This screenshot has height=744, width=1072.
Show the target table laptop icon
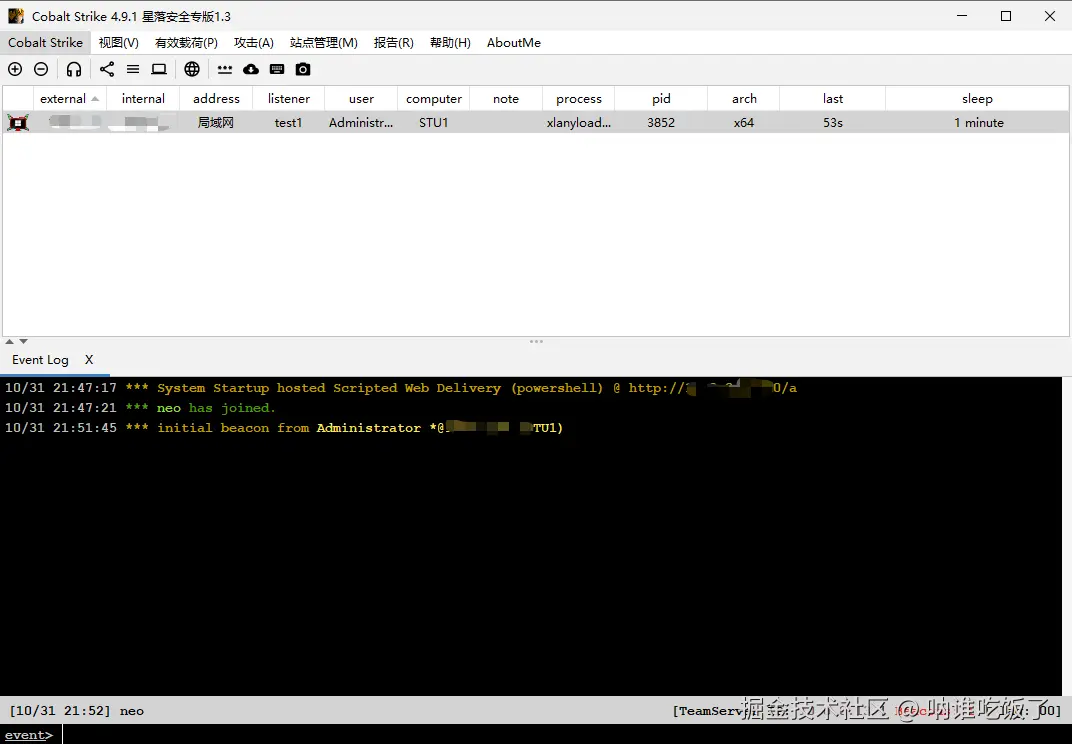pos(159,69)
